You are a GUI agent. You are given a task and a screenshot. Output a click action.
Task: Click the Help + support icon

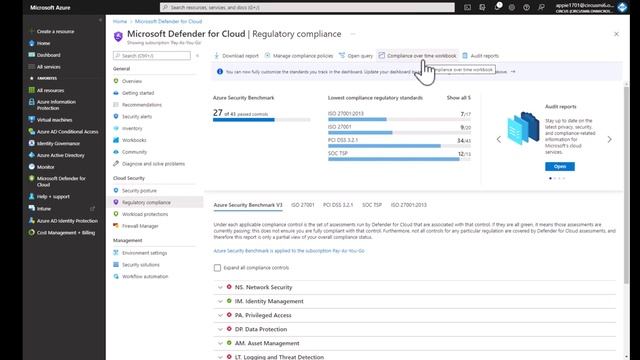[x=31, y=196]
